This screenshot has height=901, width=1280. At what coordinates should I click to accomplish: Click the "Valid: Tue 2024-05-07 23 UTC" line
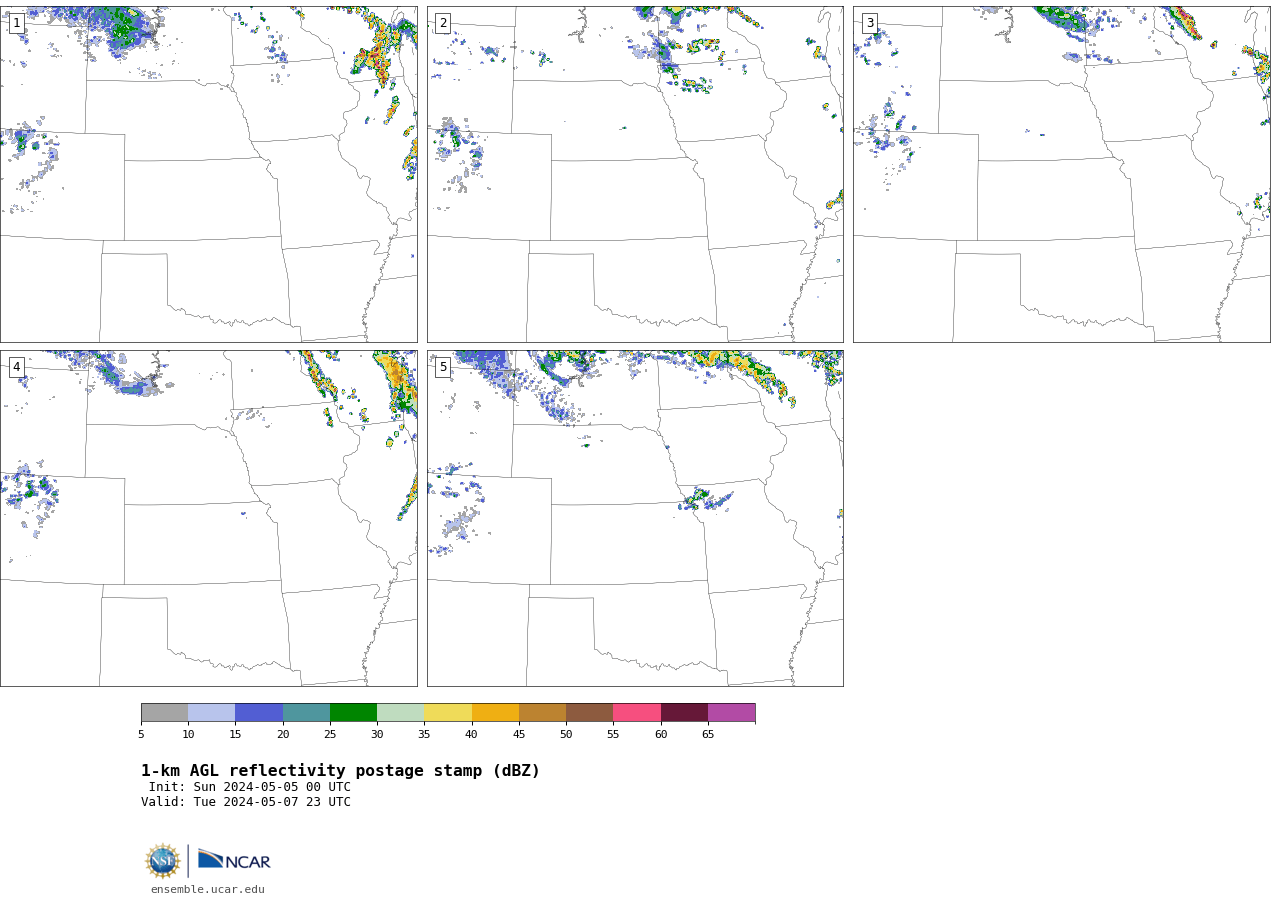[x=246, y=802]
